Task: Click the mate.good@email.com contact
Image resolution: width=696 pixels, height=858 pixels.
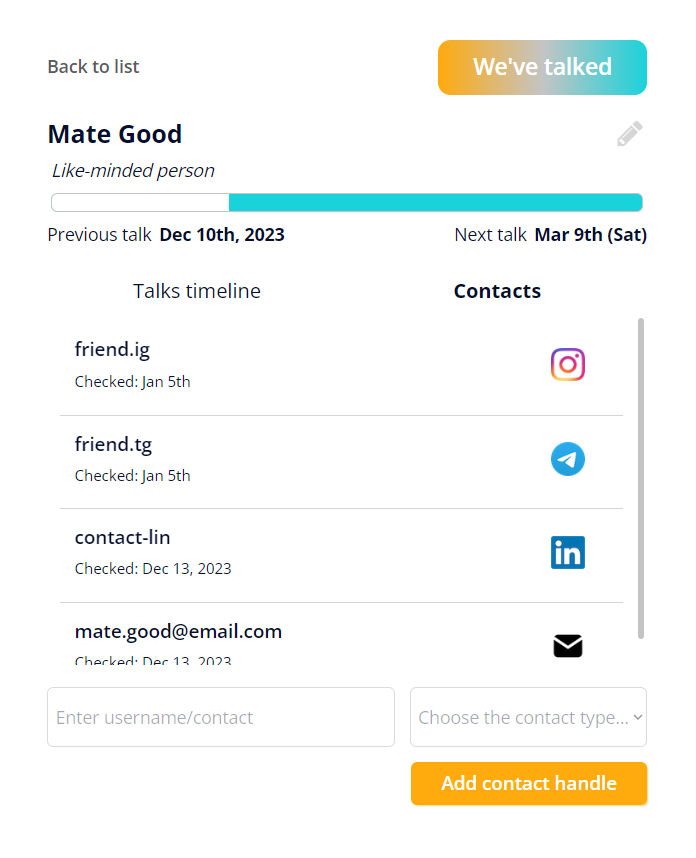Action: pos(178,632)
